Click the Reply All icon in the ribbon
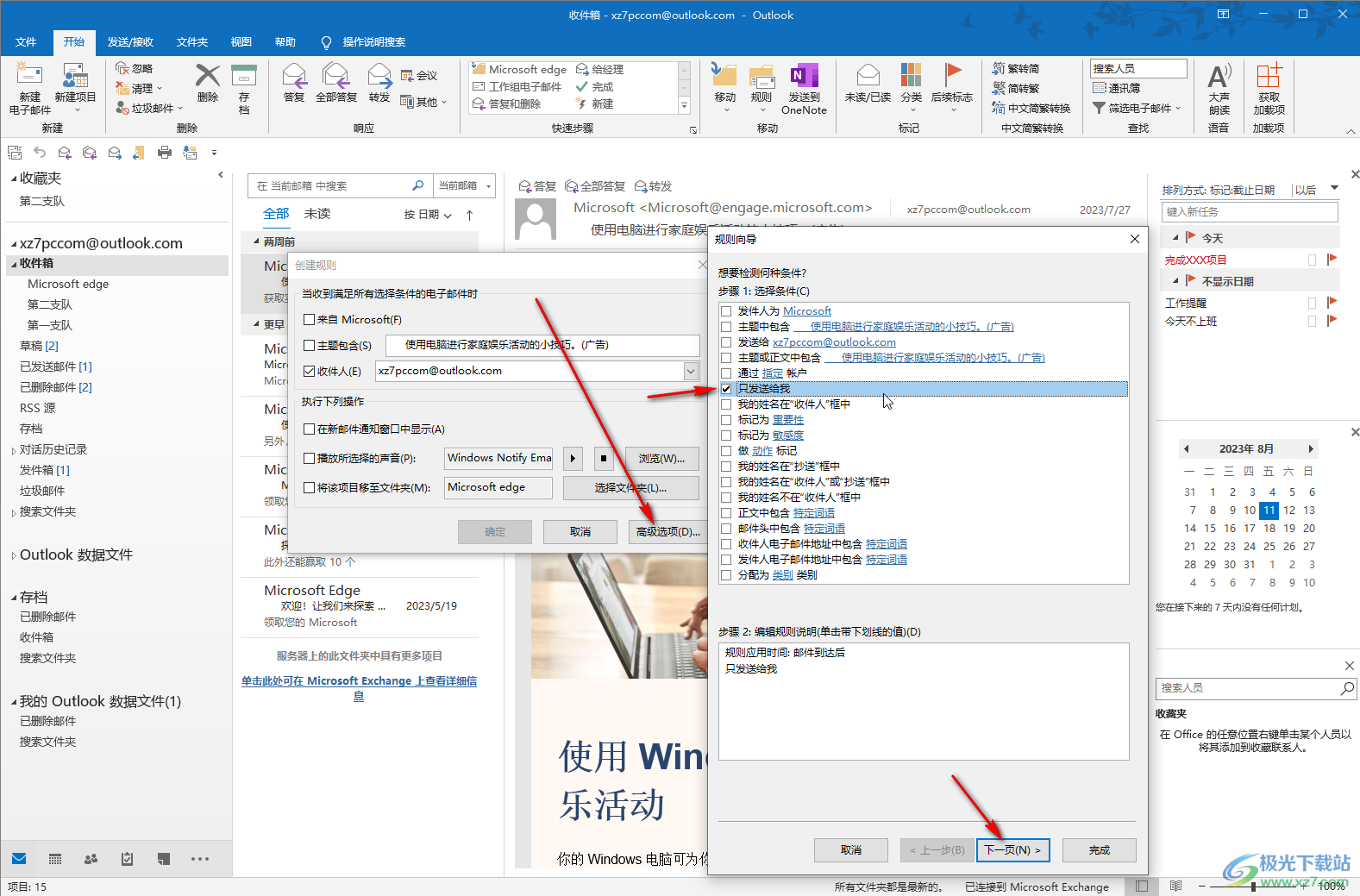The image size is (1360, 896). [x=335, y=75]
